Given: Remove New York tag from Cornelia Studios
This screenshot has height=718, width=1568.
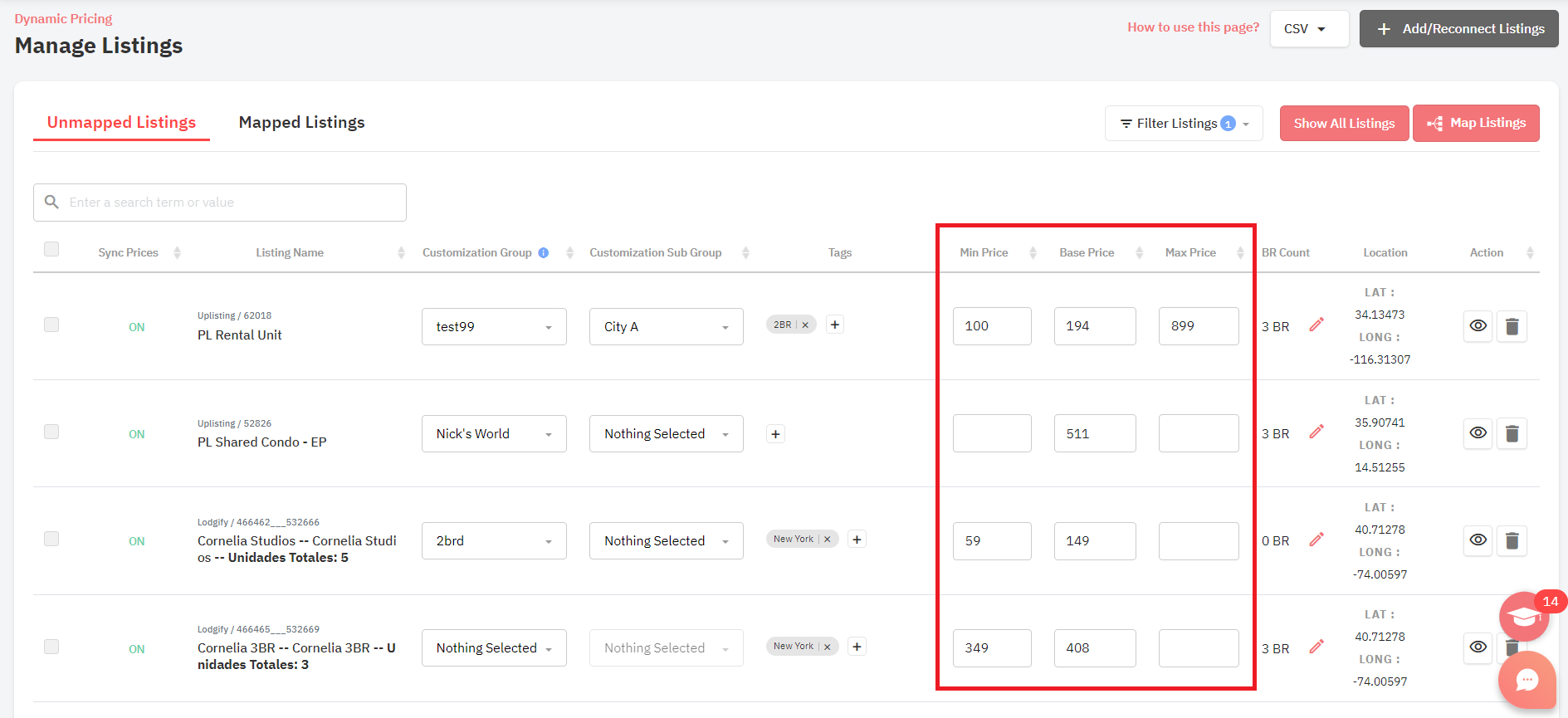Looking at the screenshot, I should pos(828,539).
